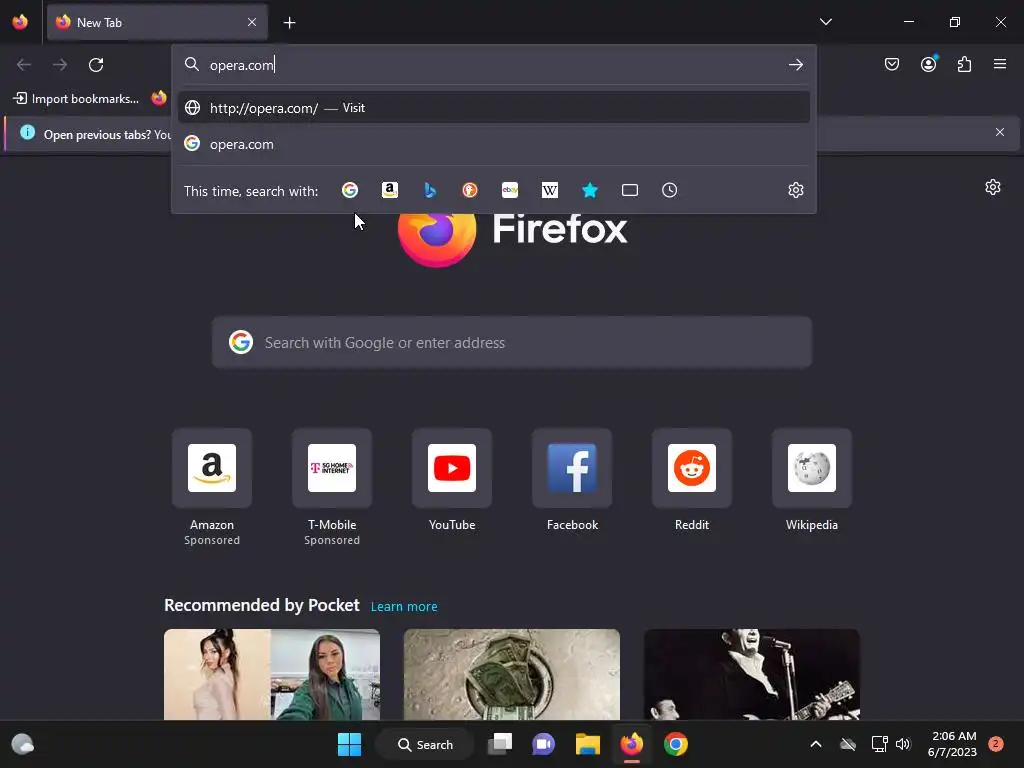Dismiss the Open previous tabs notification
The width and height of the screenshot is (1024, 768).
coord(1000,132)
